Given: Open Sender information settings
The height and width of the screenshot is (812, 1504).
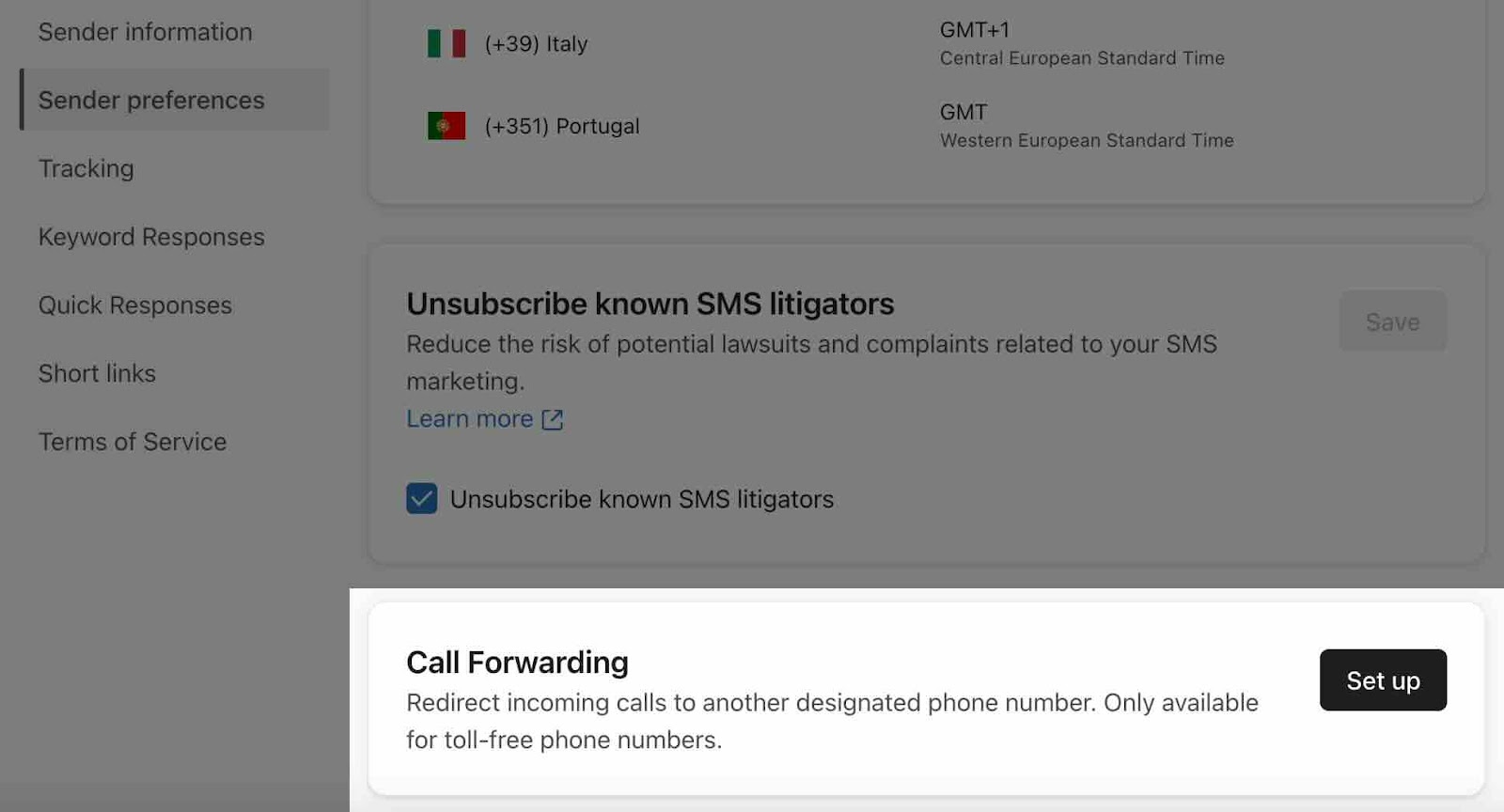Looking at the screenshot, I should [x=145, y=31].
